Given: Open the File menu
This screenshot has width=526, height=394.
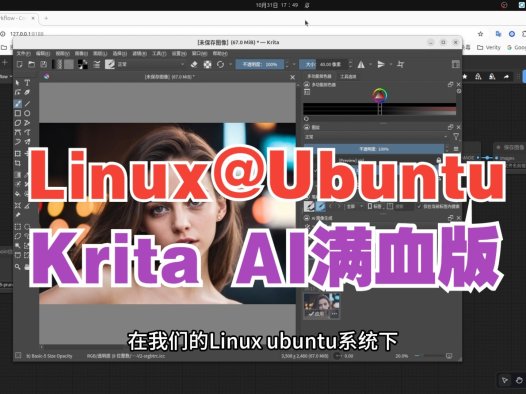Looking at the screenshot, I should tap(23, 54).
